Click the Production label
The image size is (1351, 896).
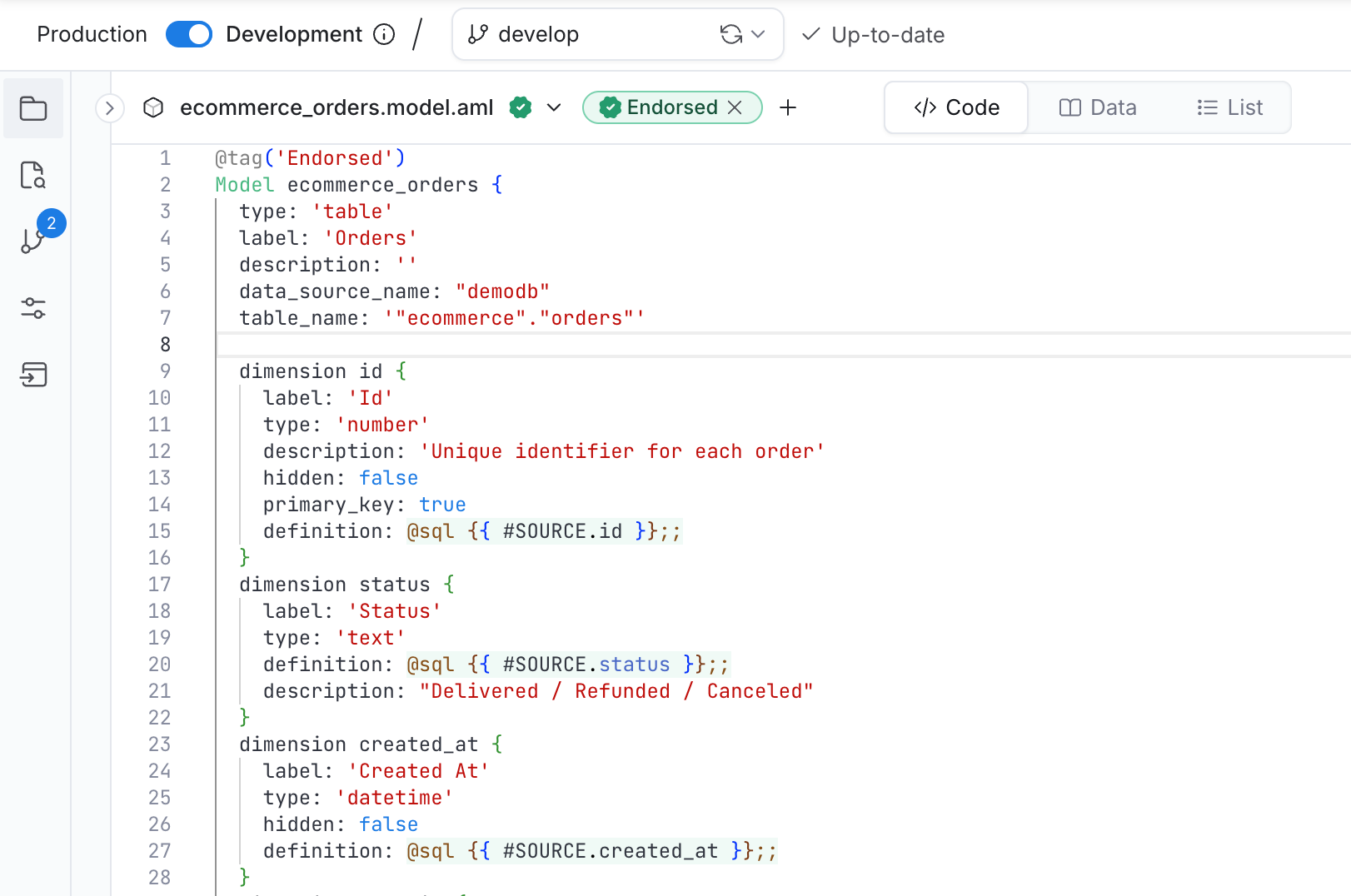click(x=92, y=34)
